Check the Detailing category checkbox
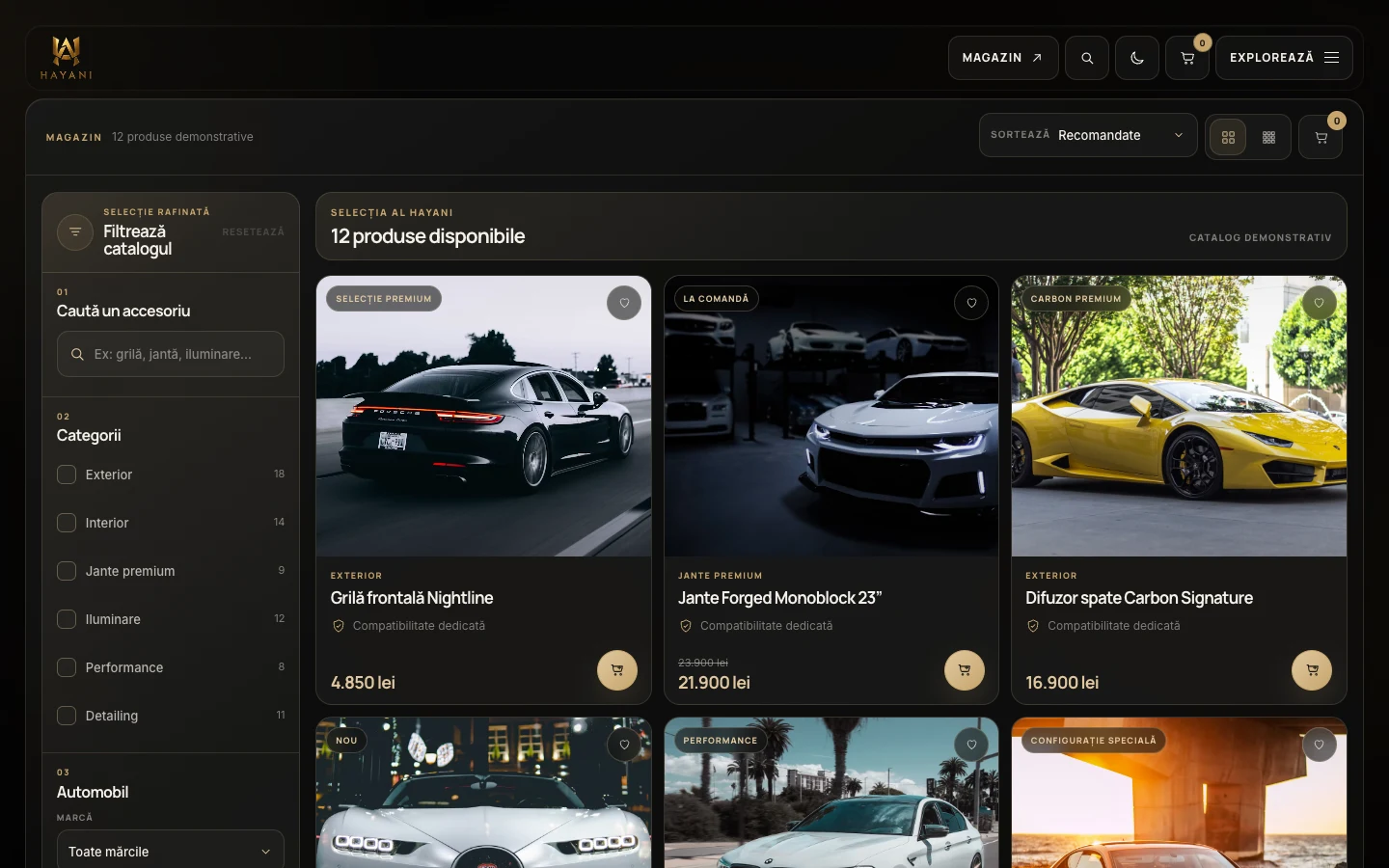The image size is (1389, 868). pos(67,716)
